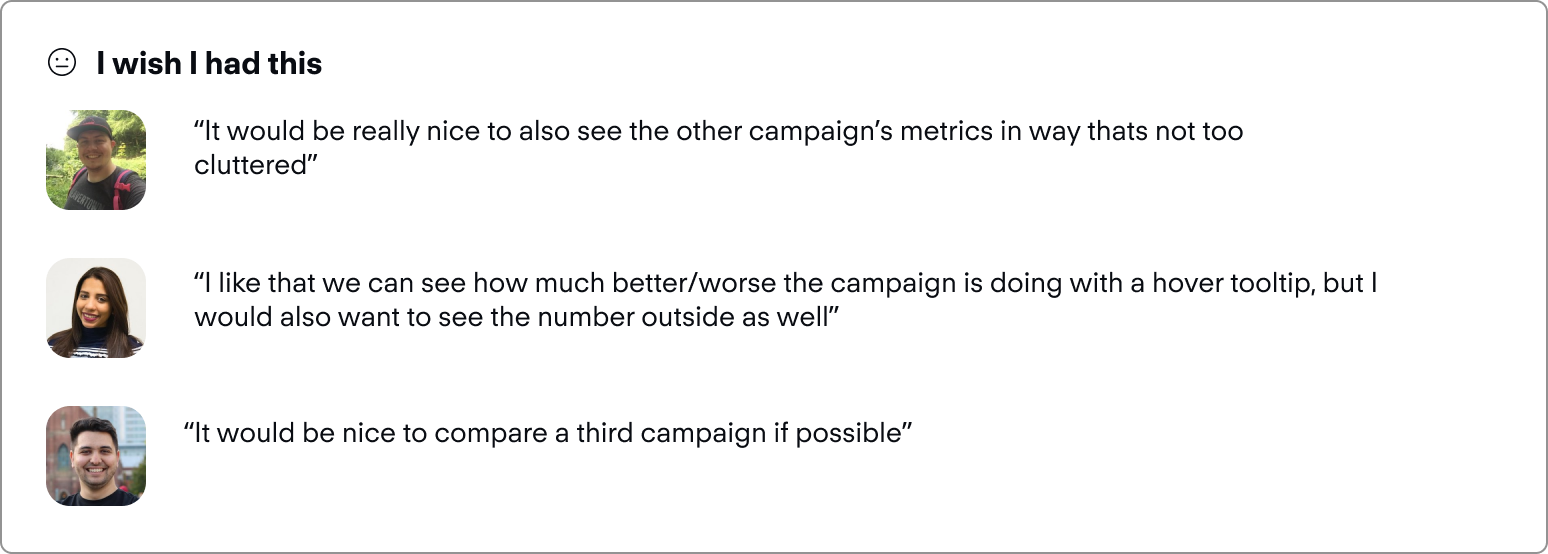Click the words "third campaign" in last quote
The image size is (1548, 554).
pyautogui.click(x=668, y=434)
